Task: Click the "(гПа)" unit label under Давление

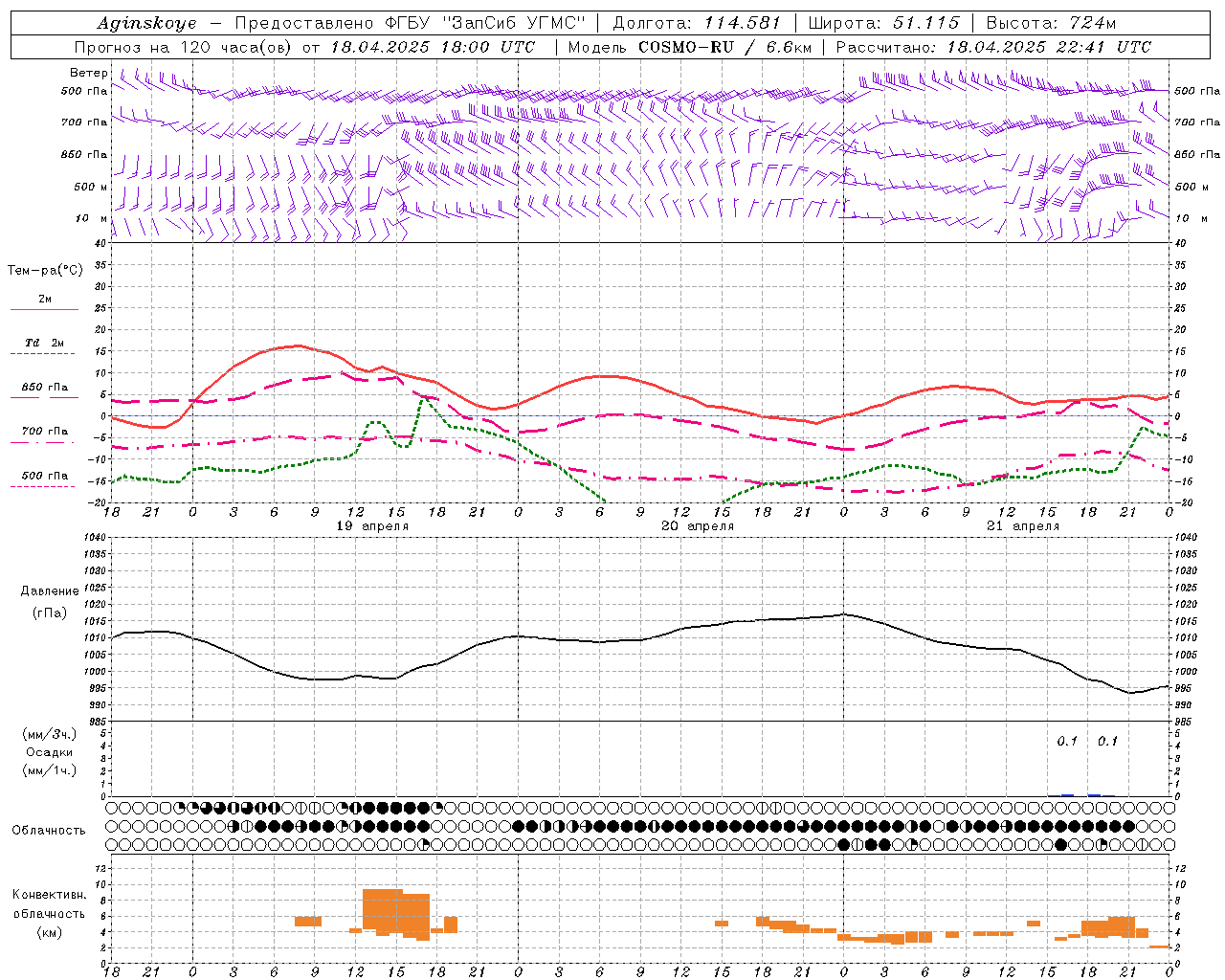Action: click(50, 612)
